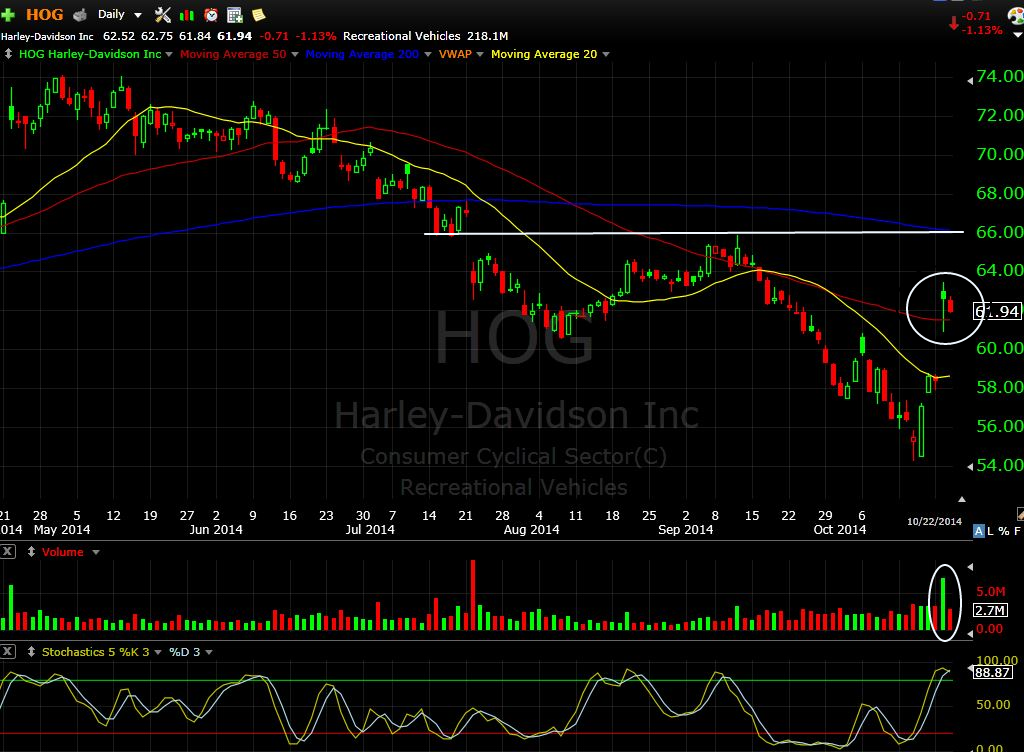Close the Stochastics pane with its X
This screenshot has width=1024, height=752.
[7, 651]
